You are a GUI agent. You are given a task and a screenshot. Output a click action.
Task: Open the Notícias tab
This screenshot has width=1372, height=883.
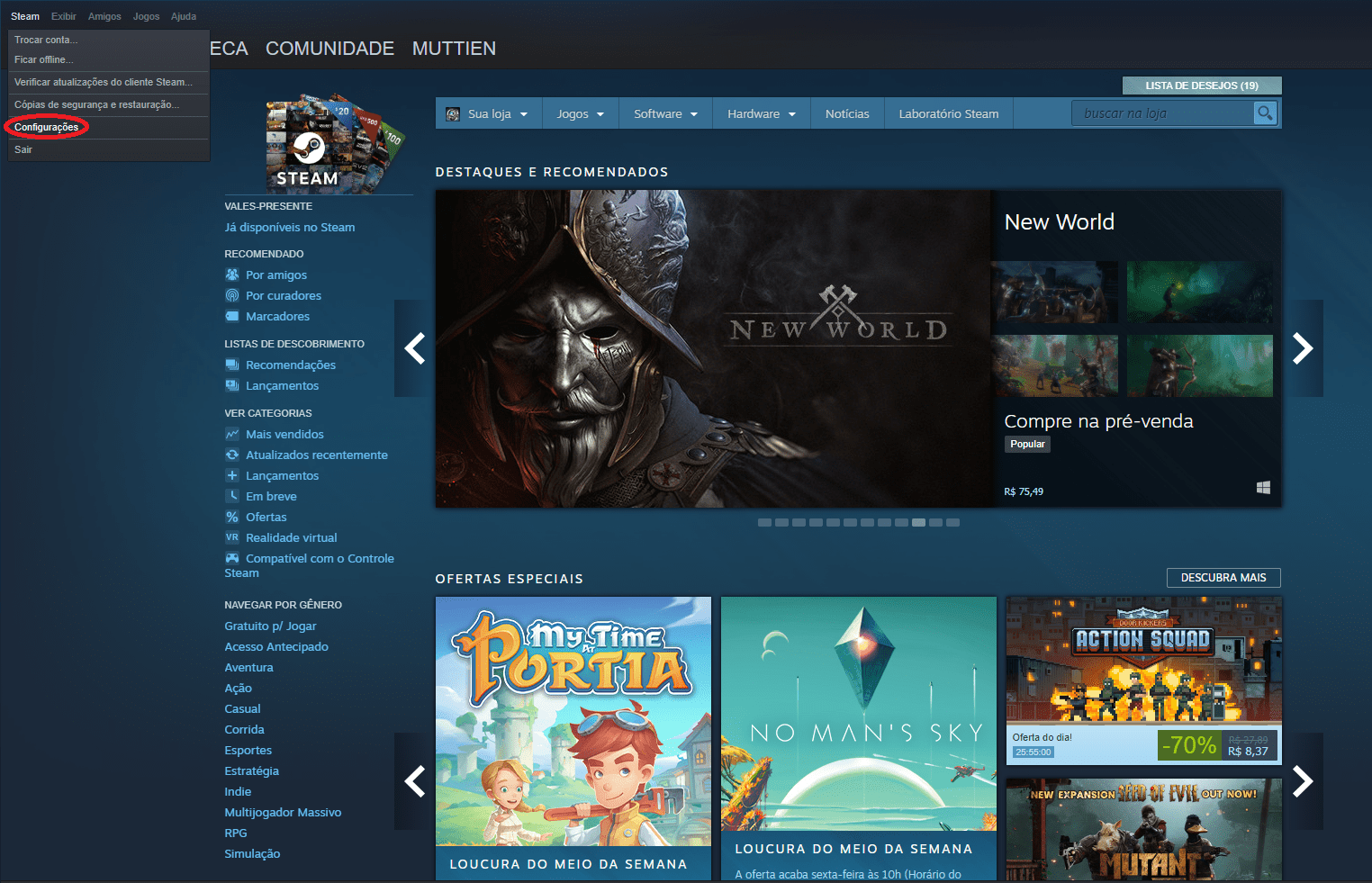(x=847, y=114)
